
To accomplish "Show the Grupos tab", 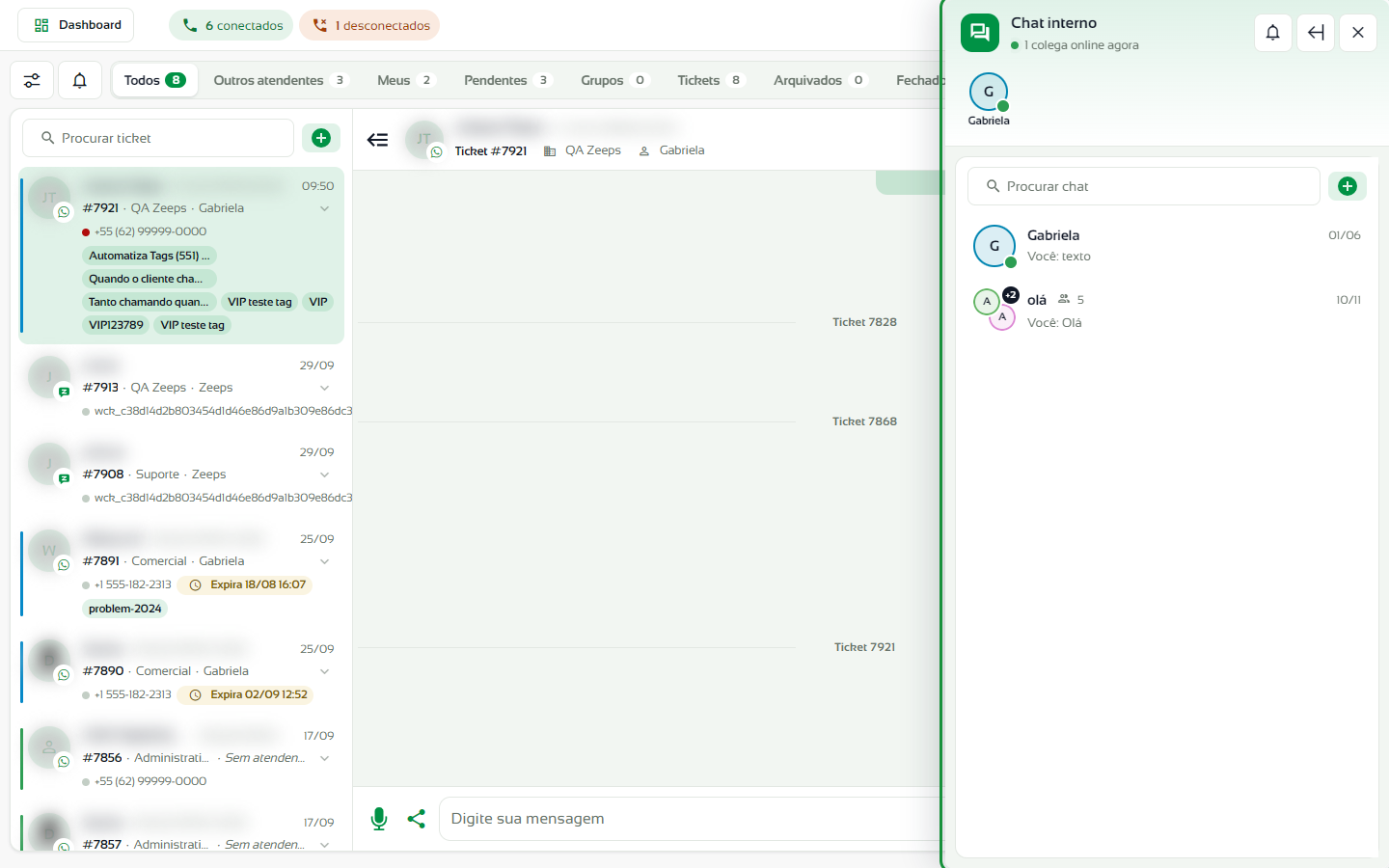I will click(x=614, y=80).
